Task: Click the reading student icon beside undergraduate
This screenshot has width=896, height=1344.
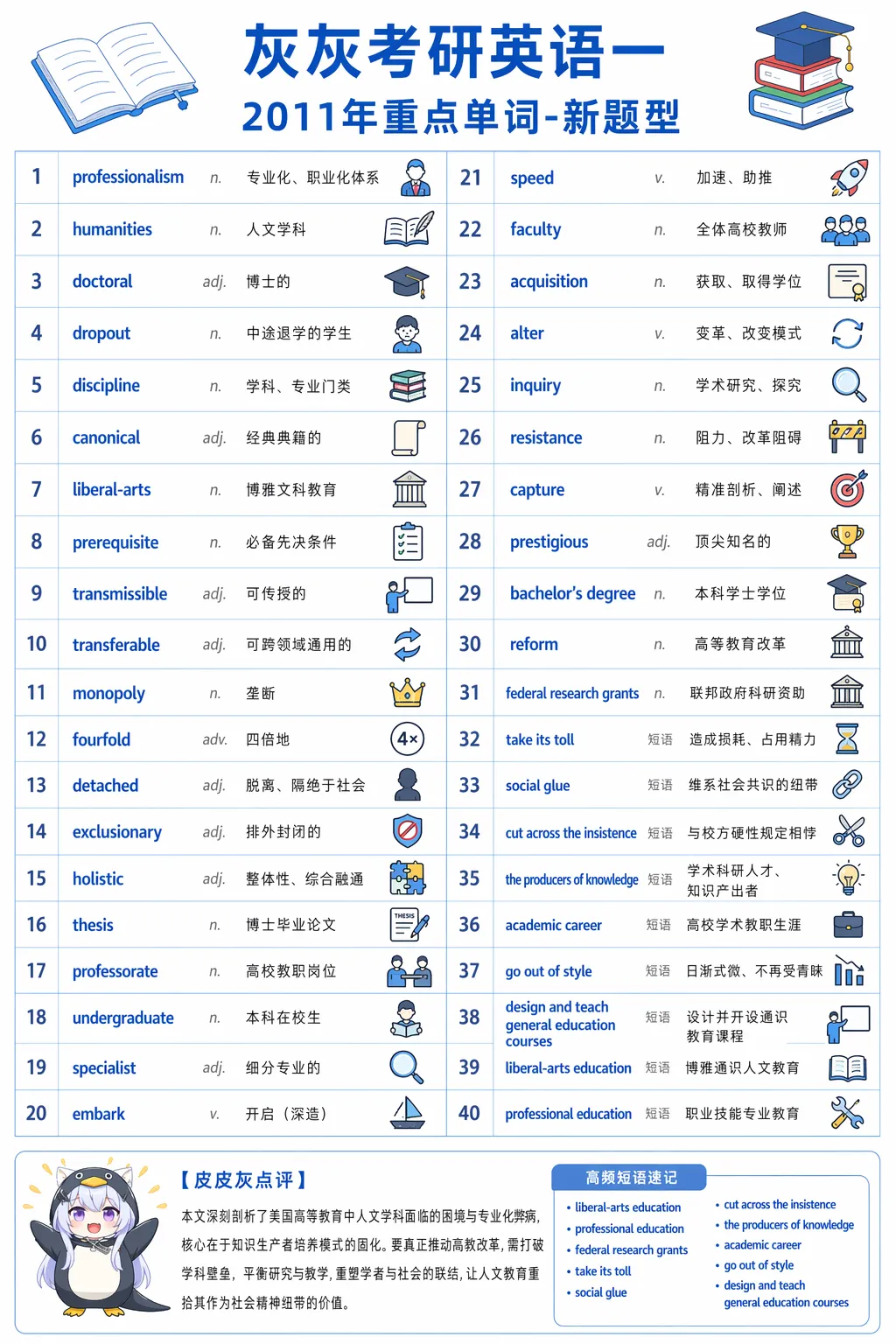Action: pyautogui.click(x=407, y=1018)
